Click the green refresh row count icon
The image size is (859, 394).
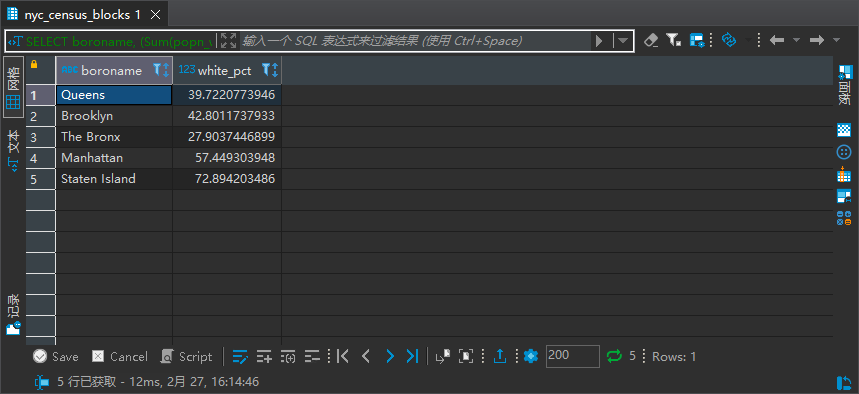click(615, 356)
